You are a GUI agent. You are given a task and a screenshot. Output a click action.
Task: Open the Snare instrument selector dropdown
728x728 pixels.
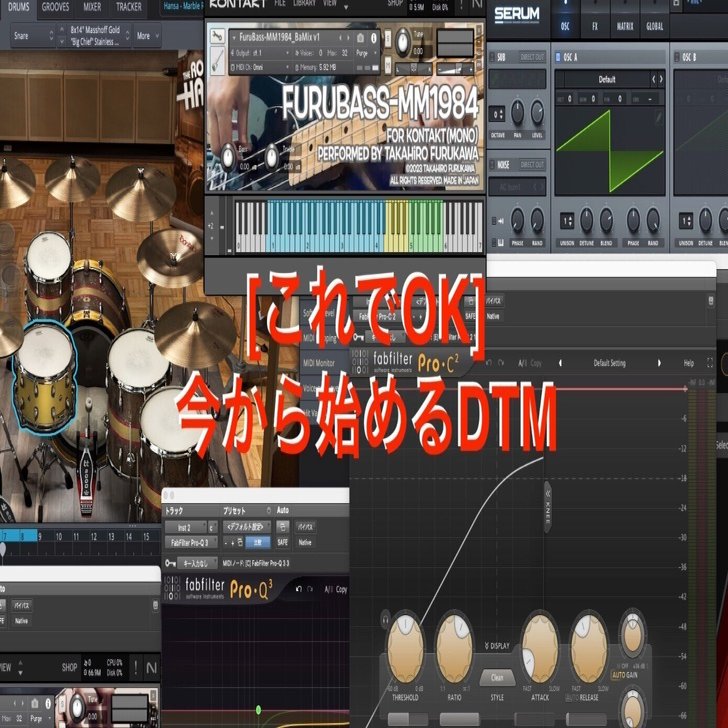(33, 36)
